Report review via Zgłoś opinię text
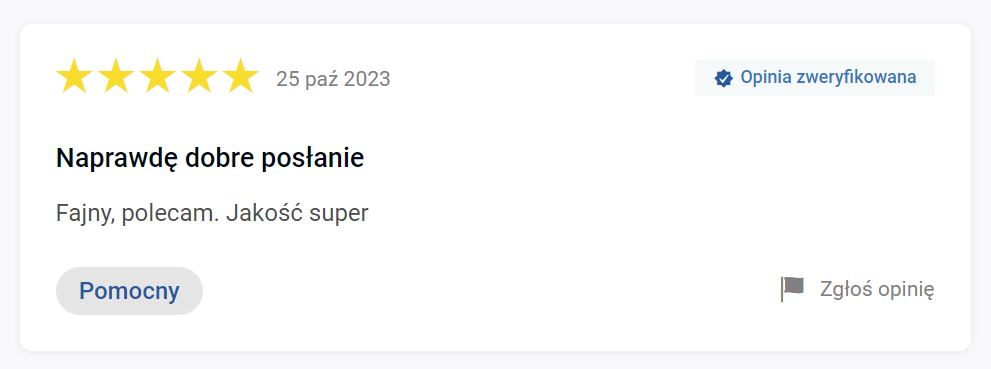Screen dimensions: 991x369 (877, 289)
